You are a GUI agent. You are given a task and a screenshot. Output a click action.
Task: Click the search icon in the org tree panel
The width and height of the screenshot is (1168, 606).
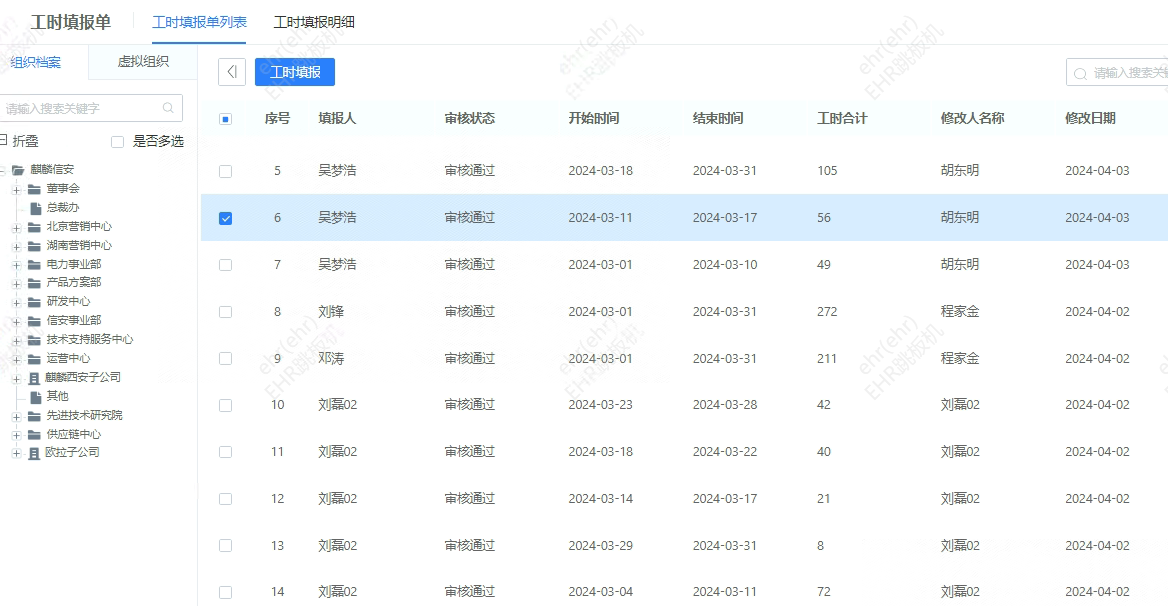(166, 108)
